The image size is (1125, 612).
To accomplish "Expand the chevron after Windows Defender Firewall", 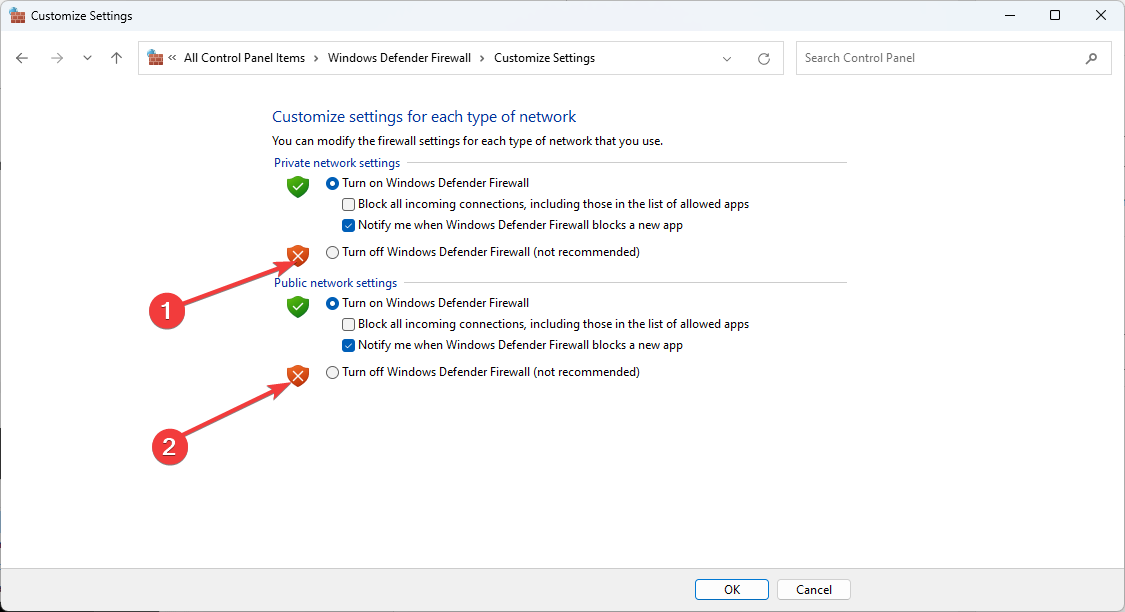I will pyautogui.click(x=482, y=58).
